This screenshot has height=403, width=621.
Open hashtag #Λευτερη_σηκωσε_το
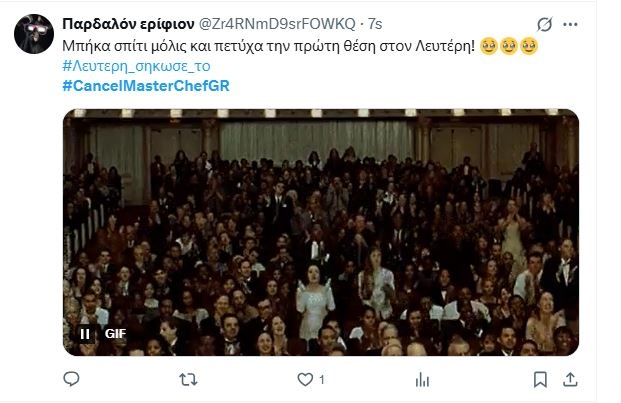pyautogui.click(x=136, y=66)
